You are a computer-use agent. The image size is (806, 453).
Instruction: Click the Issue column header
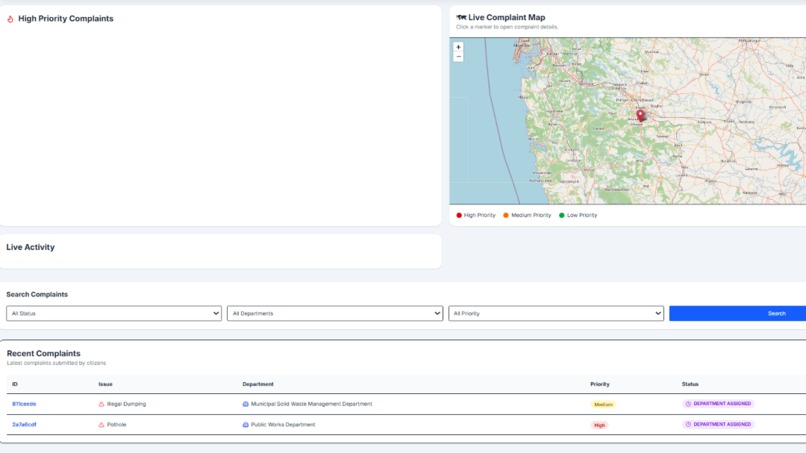pos(105,384)
